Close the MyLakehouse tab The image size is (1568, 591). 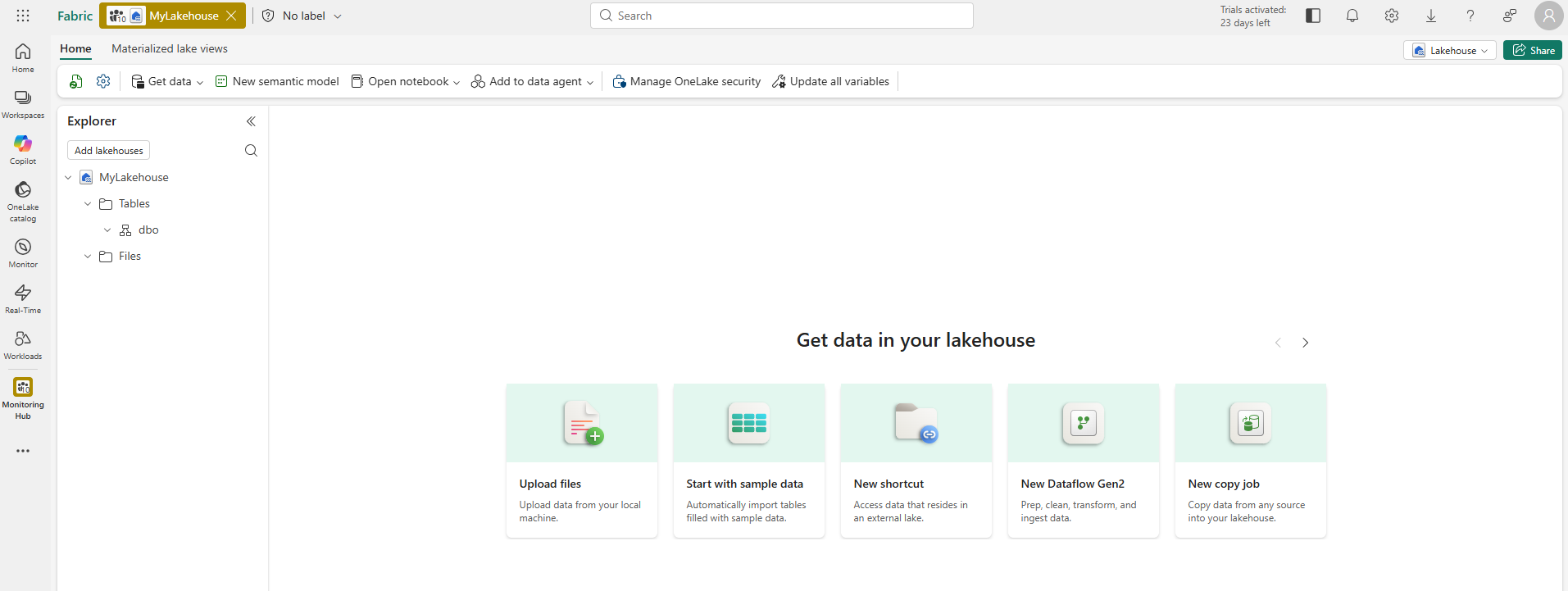232,16
